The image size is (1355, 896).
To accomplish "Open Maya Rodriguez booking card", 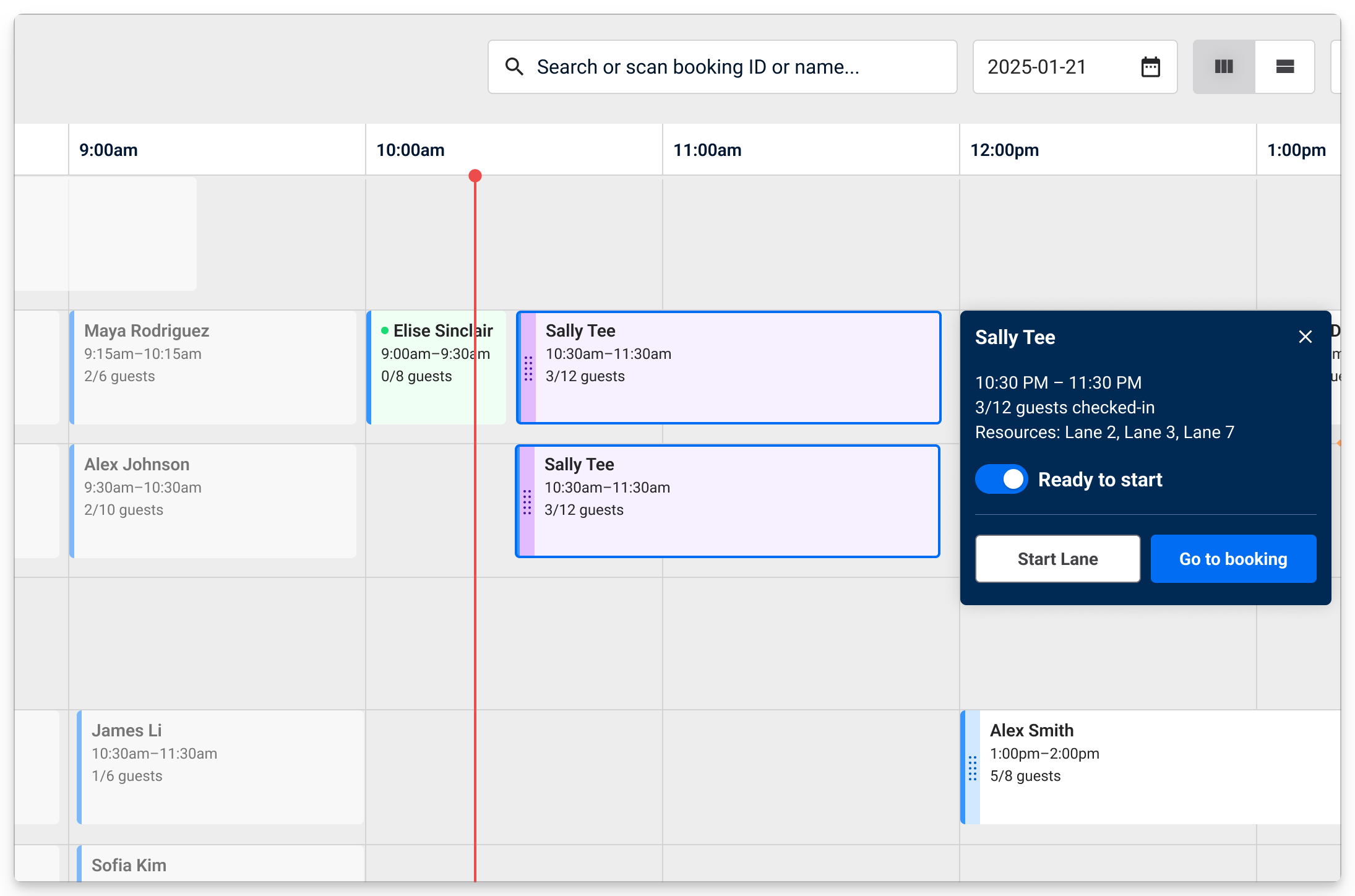I will 213,368.
